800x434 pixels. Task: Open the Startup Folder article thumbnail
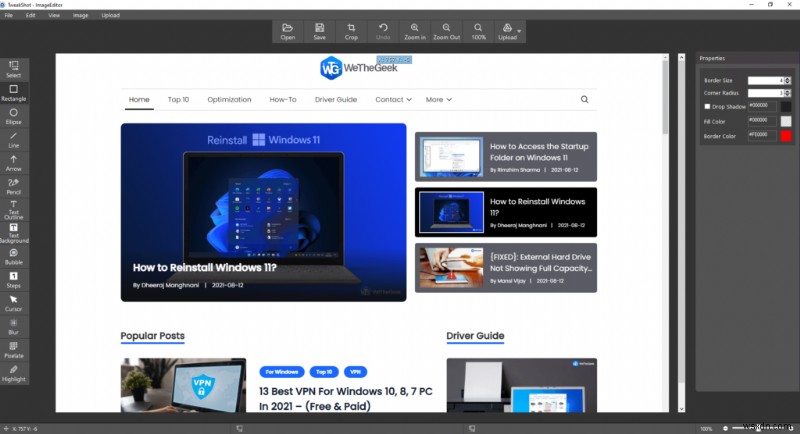pyautogui.click(x=451, y=157)
